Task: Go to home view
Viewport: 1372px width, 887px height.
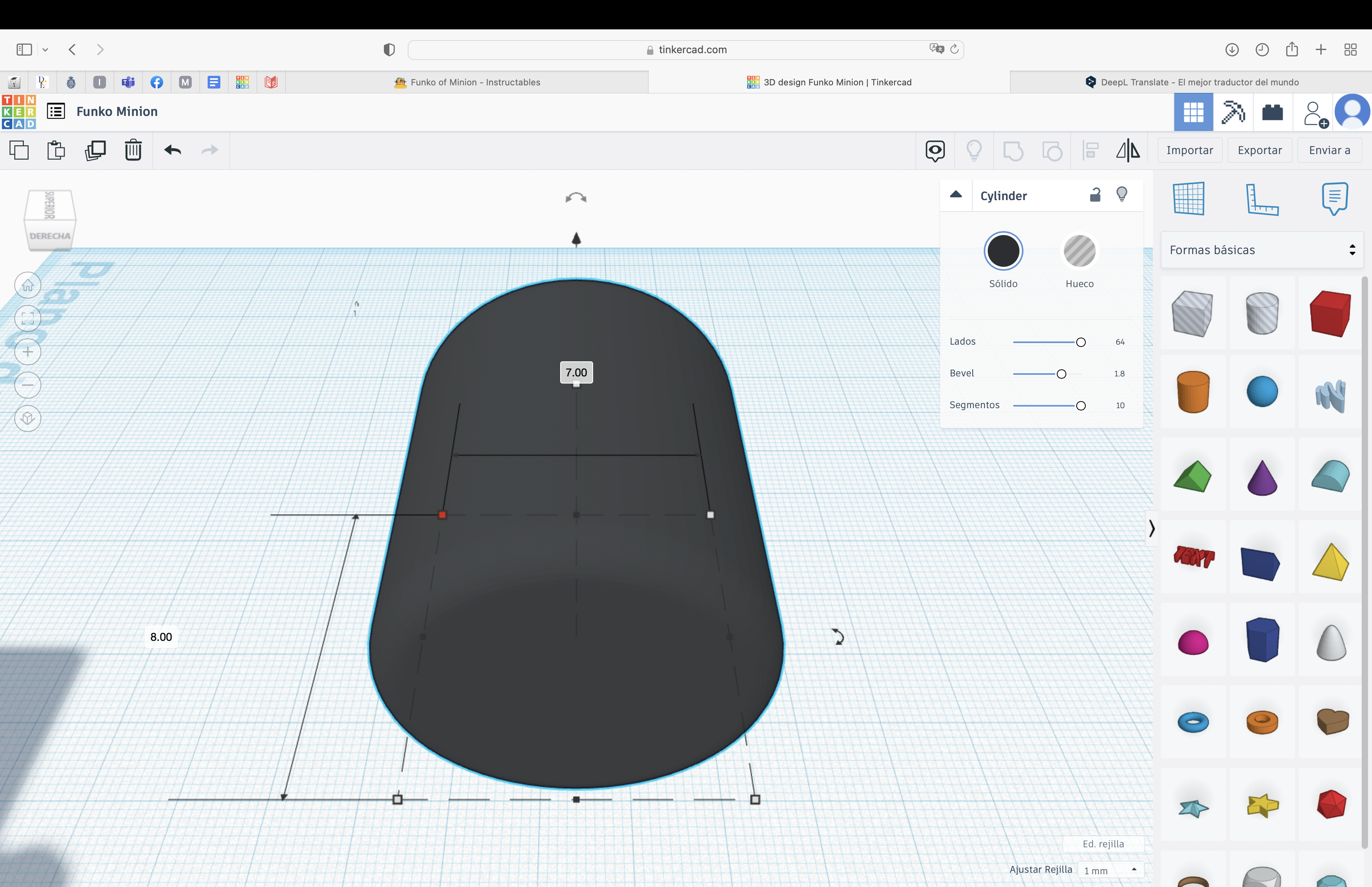Action: 28,285
